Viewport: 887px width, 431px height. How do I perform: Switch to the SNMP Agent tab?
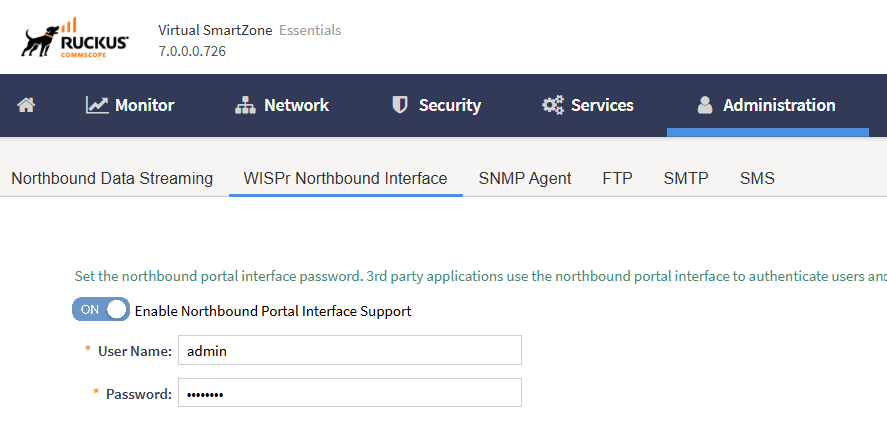(x=525, y=179)
